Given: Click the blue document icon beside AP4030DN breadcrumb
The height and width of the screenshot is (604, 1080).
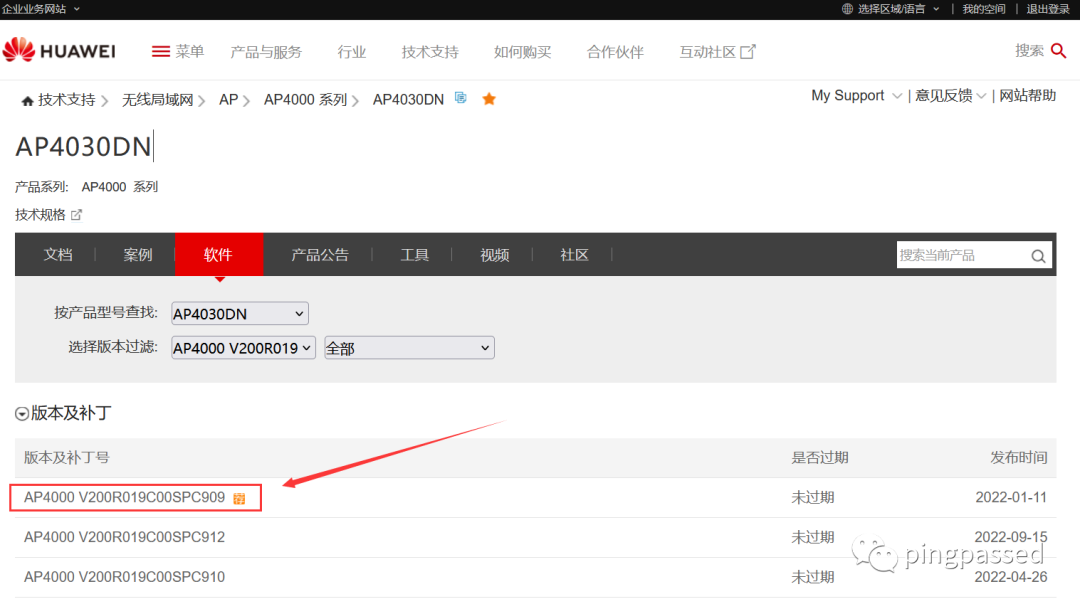Looking at the screenshot, I should click(461, 98).
